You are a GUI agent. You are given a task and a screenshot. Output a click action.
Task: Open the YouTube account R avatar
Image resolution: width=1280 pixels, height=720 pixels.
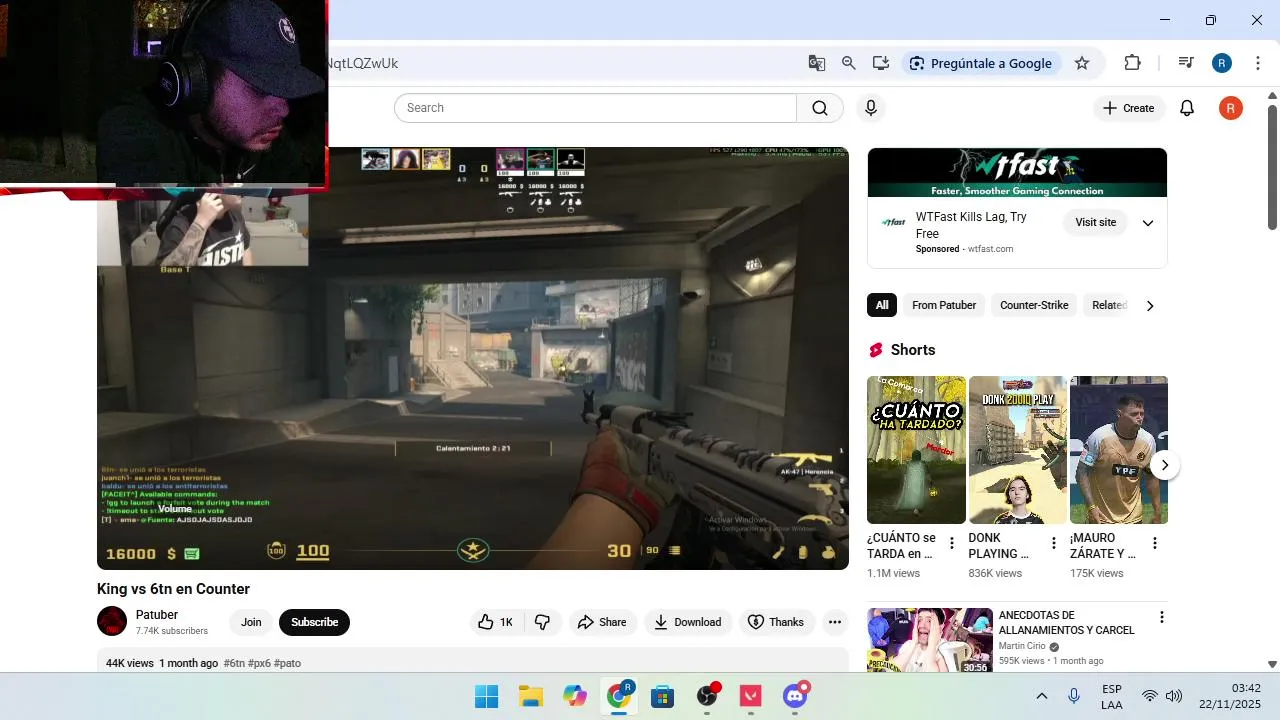pos(1231,108)
